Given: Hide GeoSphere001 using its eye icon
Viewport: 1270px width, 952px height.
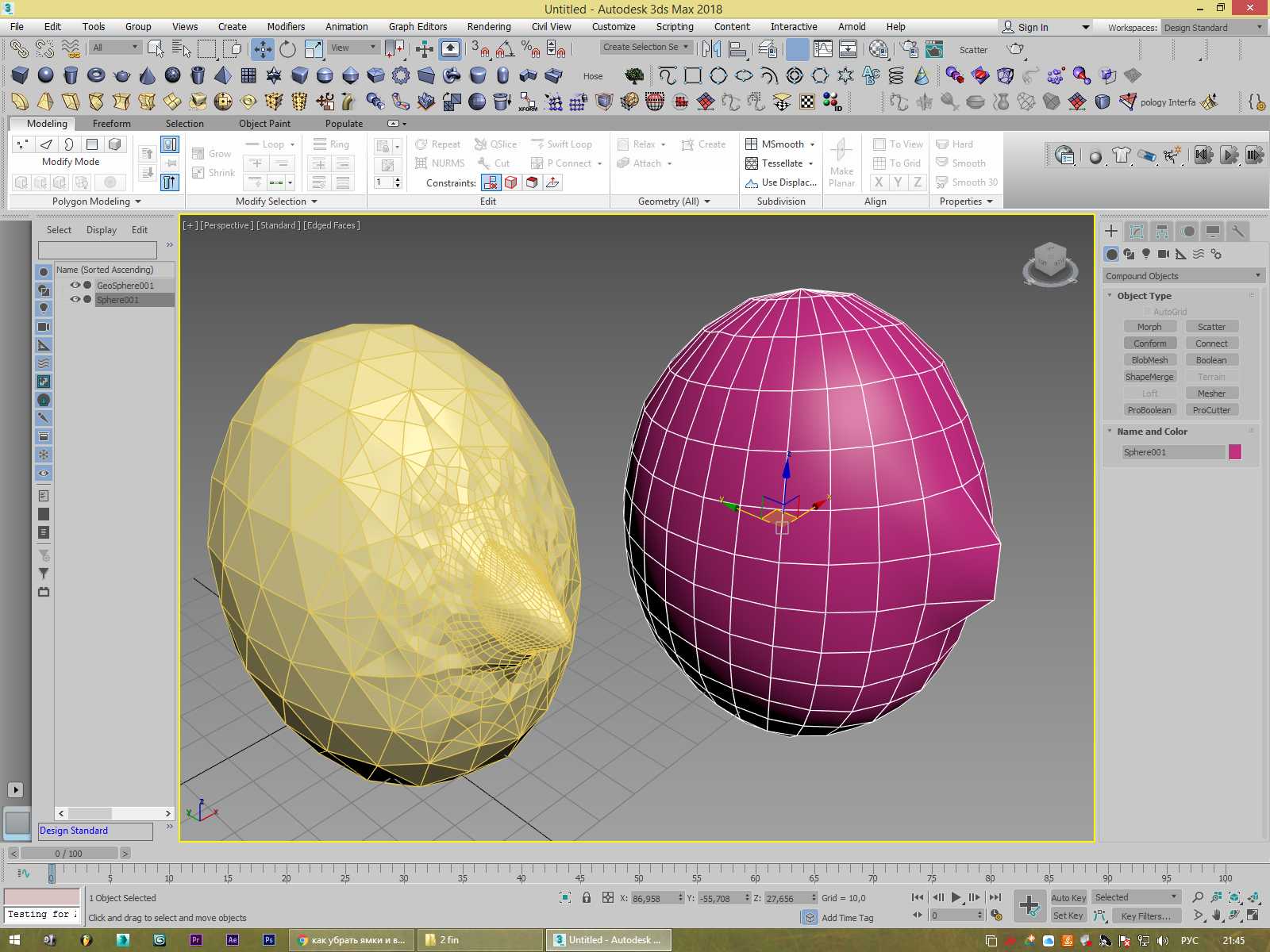Looking at the screenshot, I should pyautogui.click(x=75, y=285).
